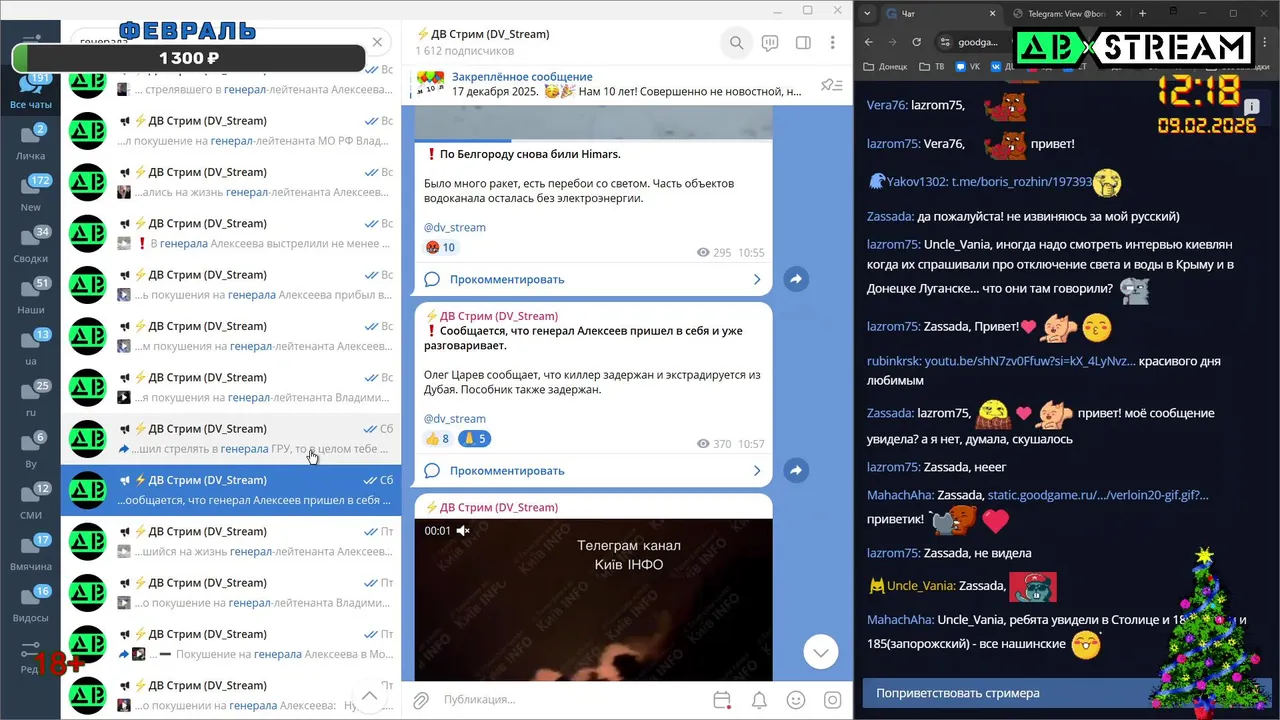This screenshot has height=720, width=1280.
Task: Open result 'покушения на генерала Алексеева прибыл'
Action: (231, 285)
